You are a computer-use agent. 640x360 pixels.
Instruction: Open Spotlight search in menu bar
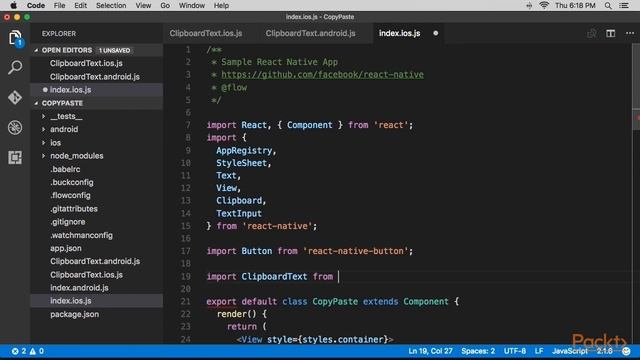click(x=608, y=5)
